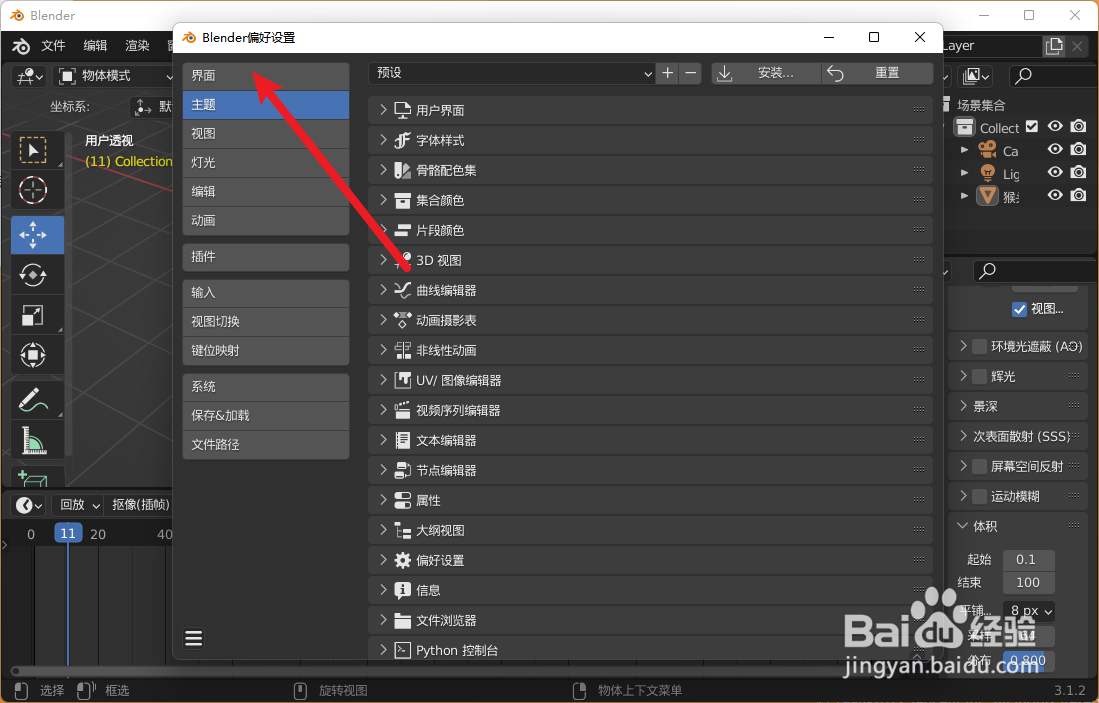Hide monkey object with eye icon
1099x703 pixels.
pos(1055,196)
